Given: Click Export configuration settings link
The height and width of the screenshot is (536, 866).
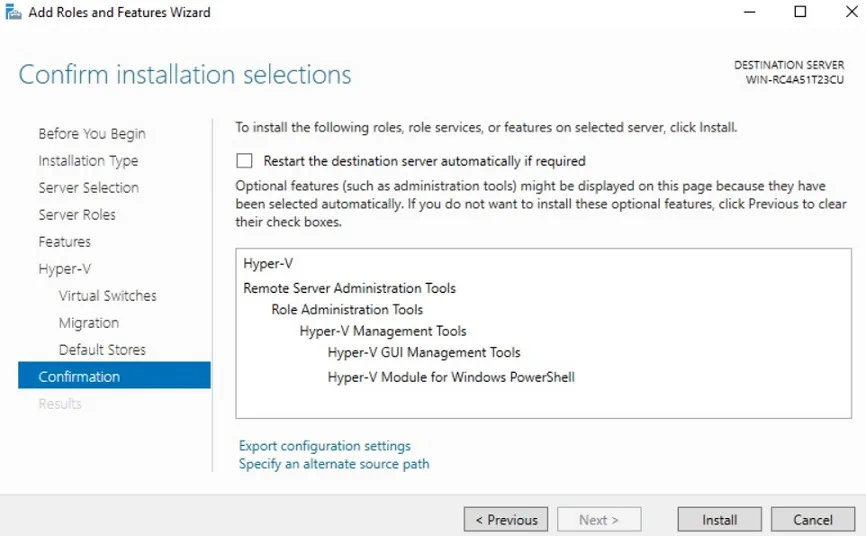Looking at the screenshot, I should (x=324, y=446).
